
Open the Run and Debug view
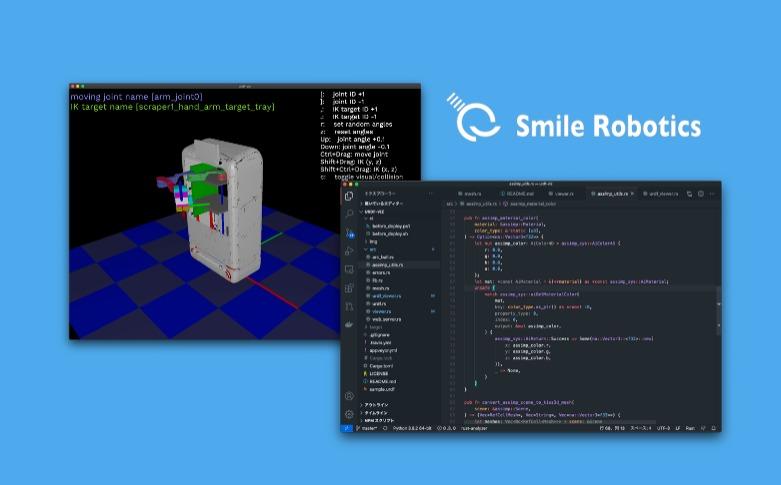[349, 251]
